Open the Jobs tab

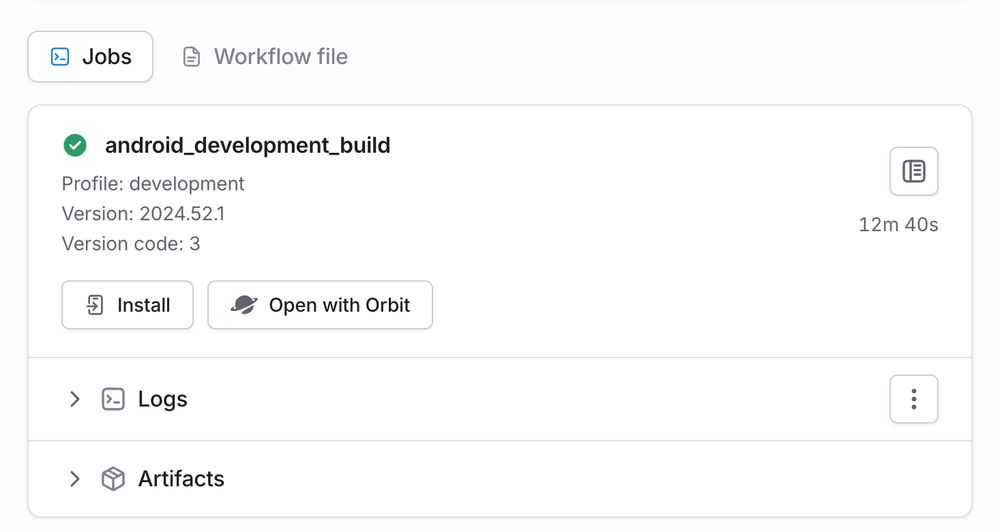click(90, 57)
